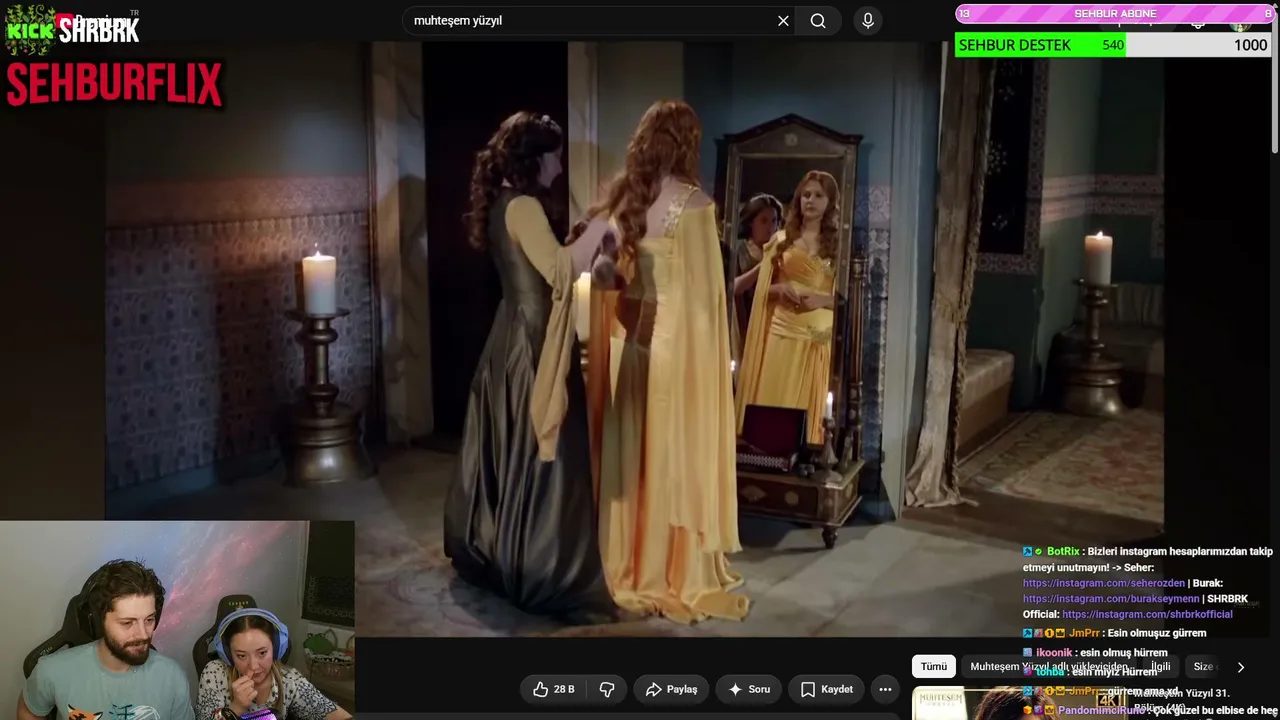This screenshot has width=1280, height=720.
Task: Open the seherozden Instagram link in chat
Action: point(1104,583)
